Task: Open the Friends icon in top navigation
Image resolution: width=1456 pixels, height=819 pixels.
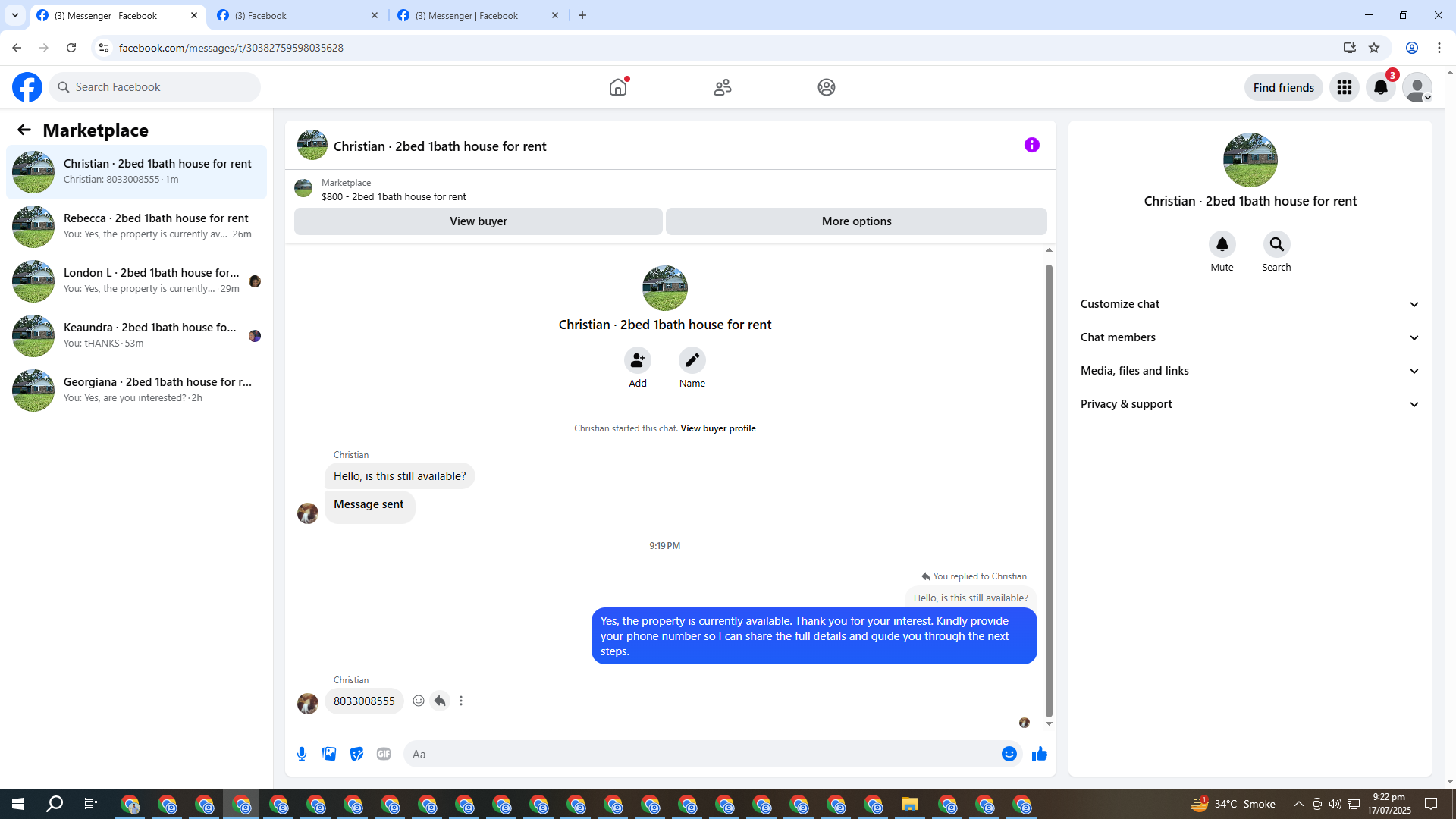Action: [723, 87]
